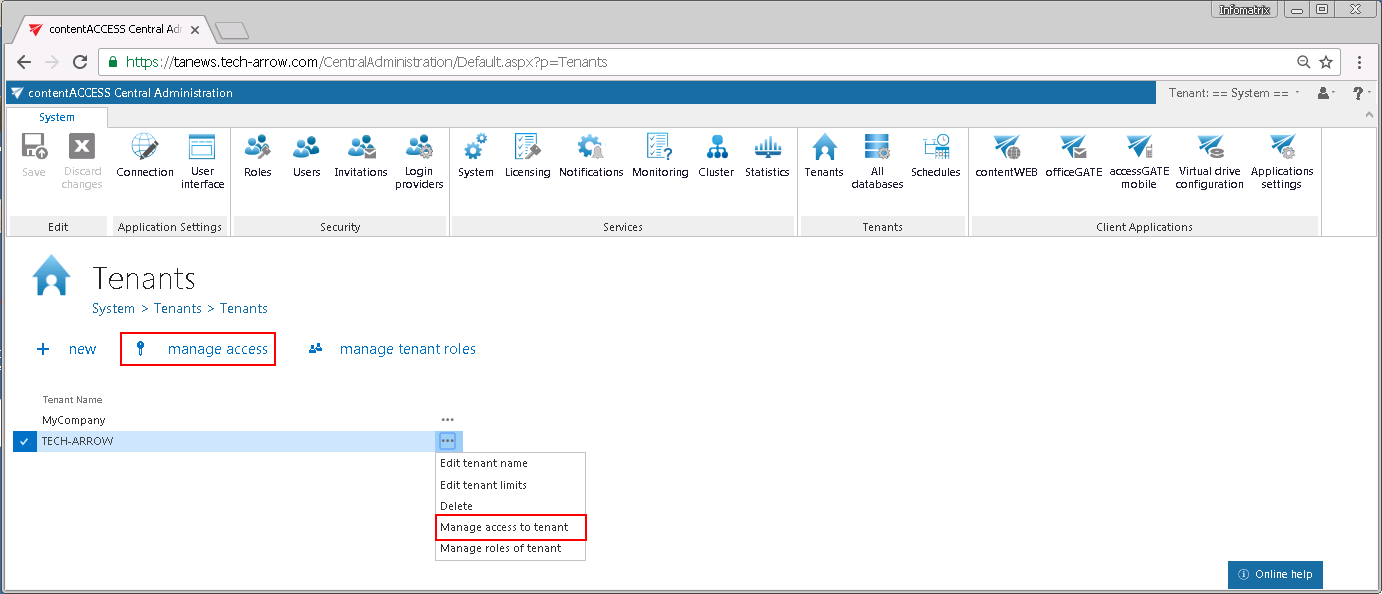Open Cluster in the Services group
Viewport: 1382px width, 594px height.
pos(716,155)
